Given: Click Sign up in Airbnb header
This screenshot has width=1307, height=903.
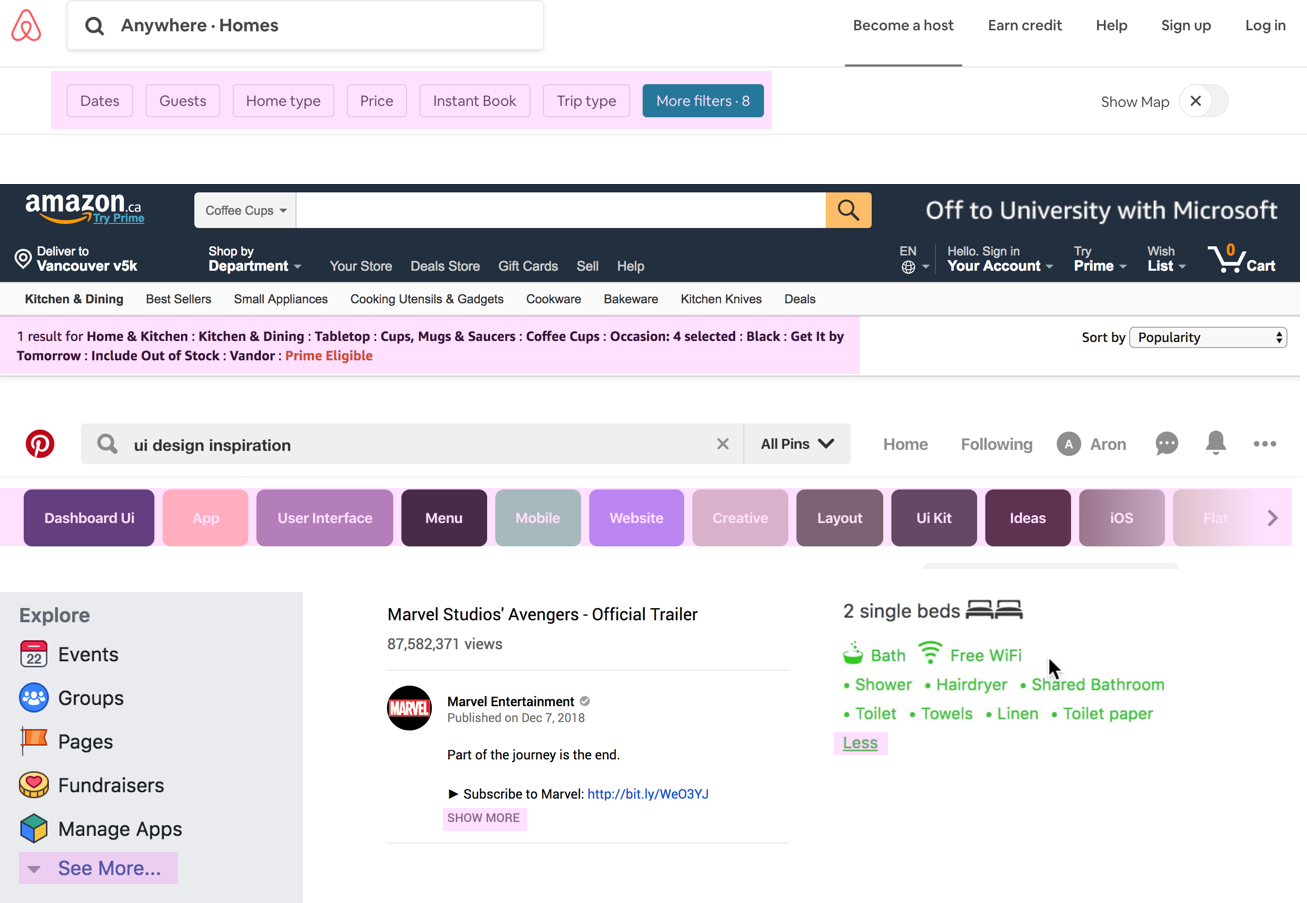Looking at the screenshot, I should tap(1186, 26).
